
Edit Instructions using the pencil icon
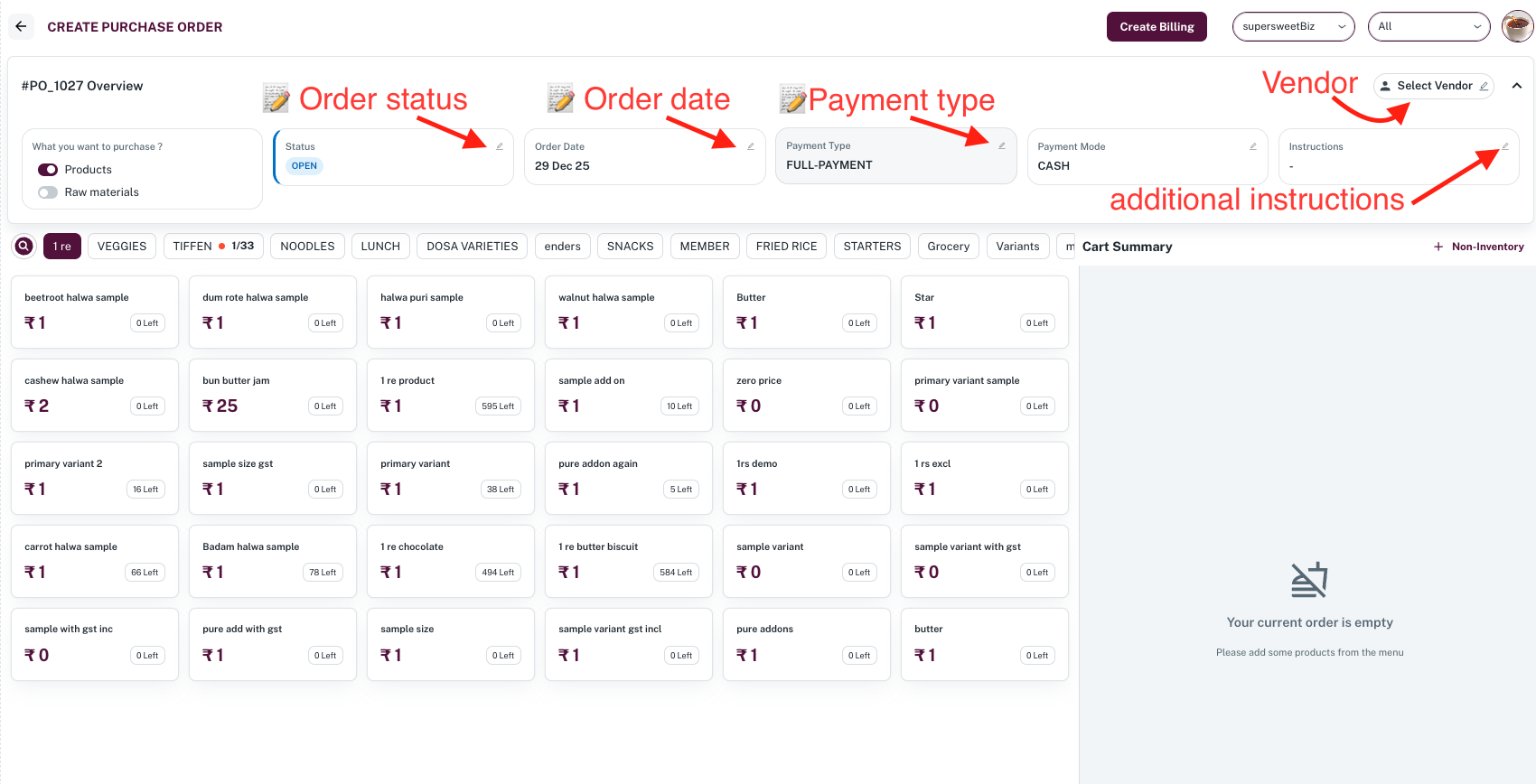click(x=1505, y=146)
